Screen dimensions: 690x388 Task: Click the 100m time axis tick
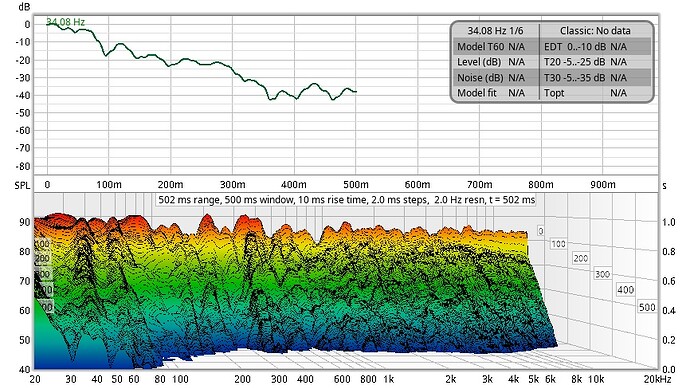click(x=109, y=185)
